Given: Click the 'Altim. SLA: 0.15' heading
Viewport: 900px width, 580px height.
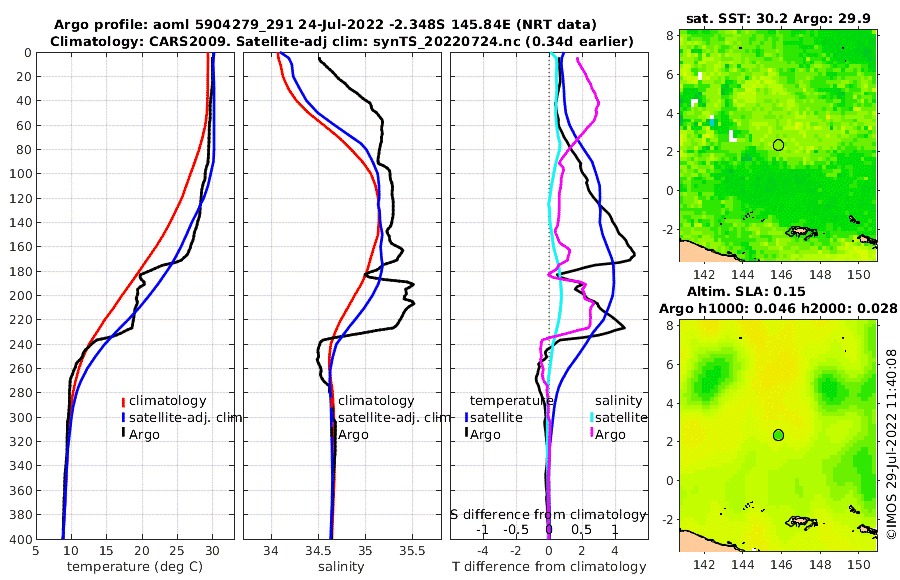Looking at the screenshot, I should click(746, 291).
